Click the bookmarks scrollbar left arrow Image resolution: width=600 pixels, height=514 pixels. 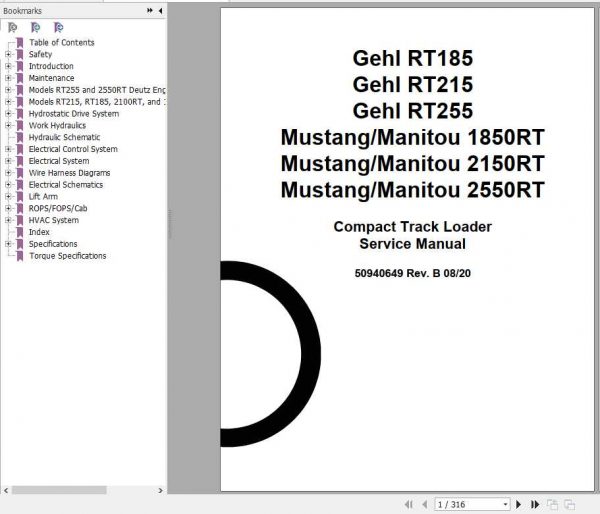tap(6, 490)
